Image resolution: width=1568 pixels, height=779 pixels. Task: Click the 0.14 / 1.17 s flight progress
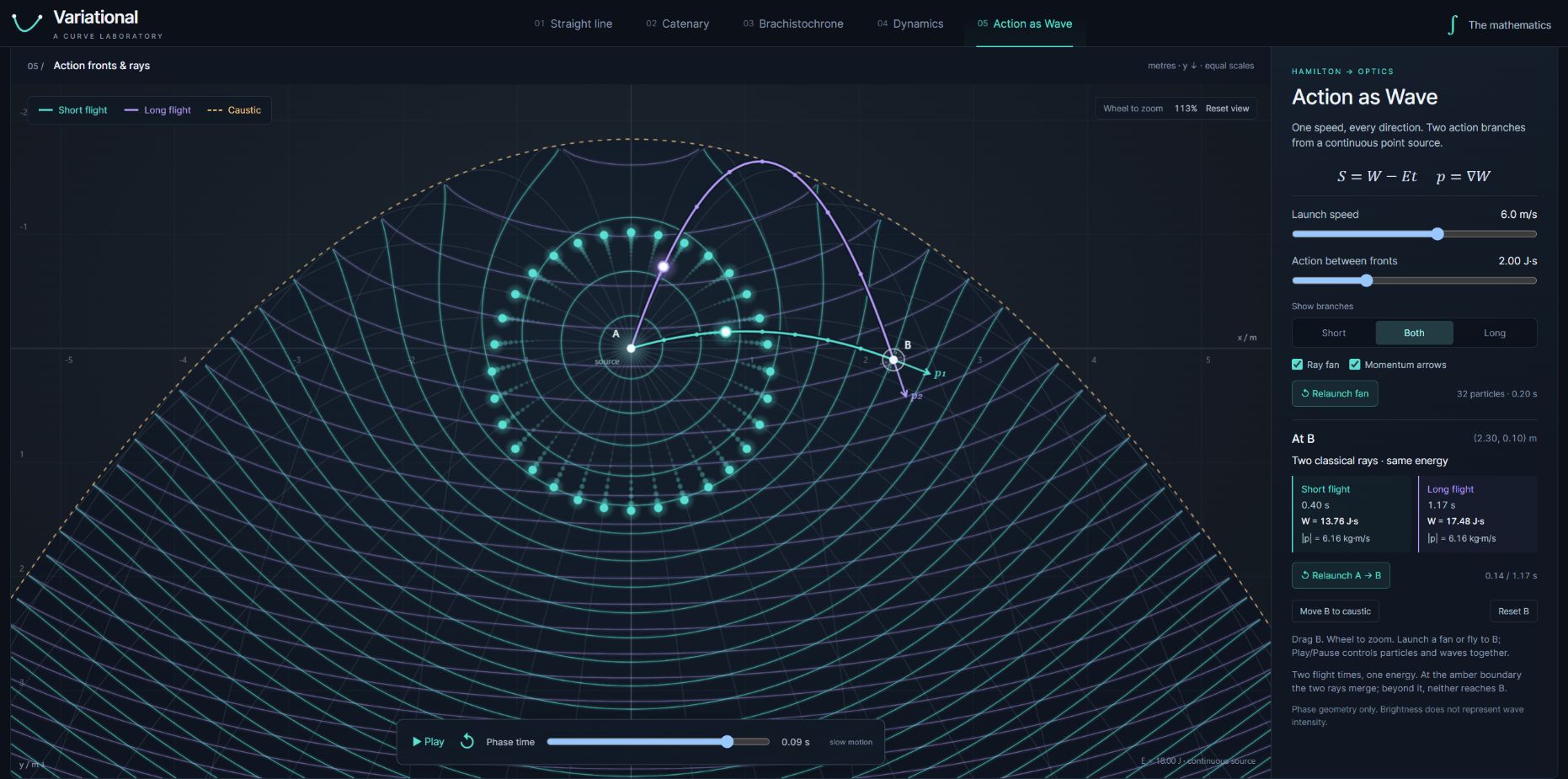tap(1511, 576)
